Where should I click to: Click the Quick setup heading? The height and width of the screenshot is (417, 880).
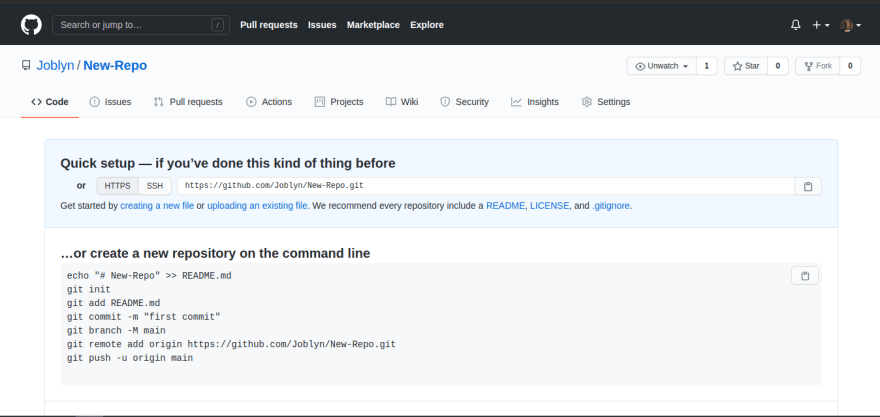[x=228, y=163]
